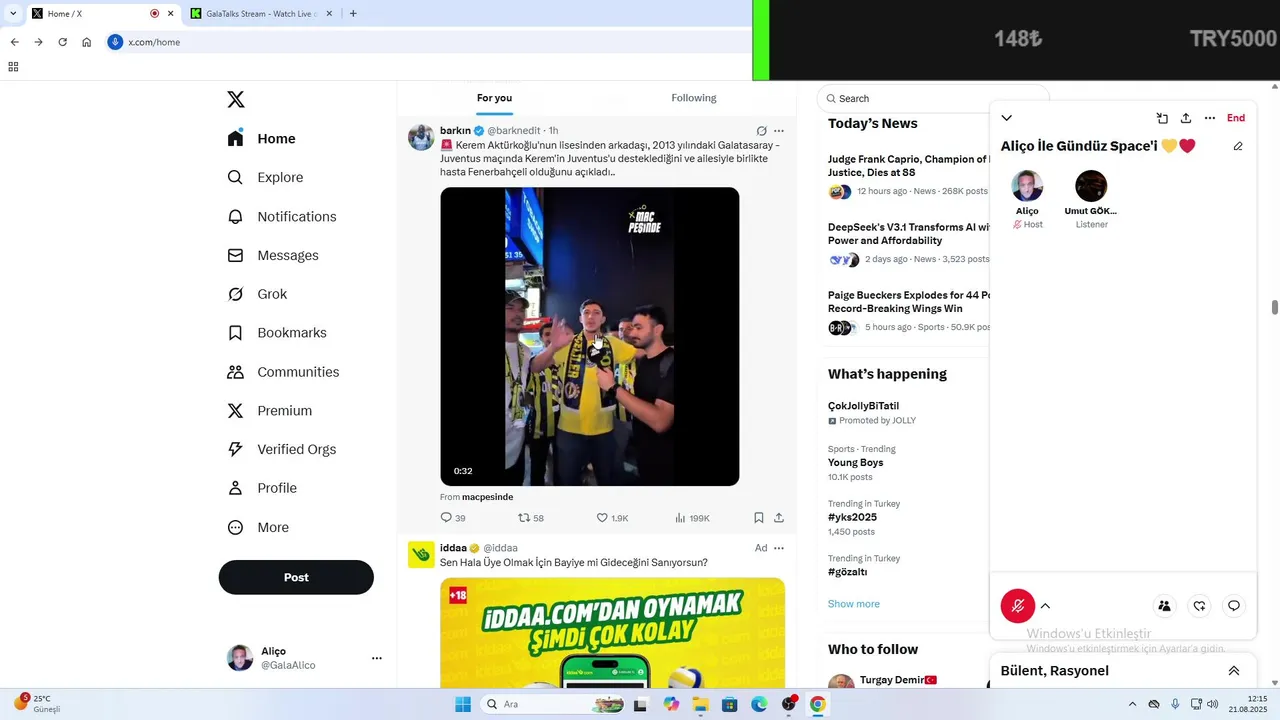Viewport: 1280px width, 720px height.
Task: Open Verified Orgs in the sidebar
Action: coord(282,449)
